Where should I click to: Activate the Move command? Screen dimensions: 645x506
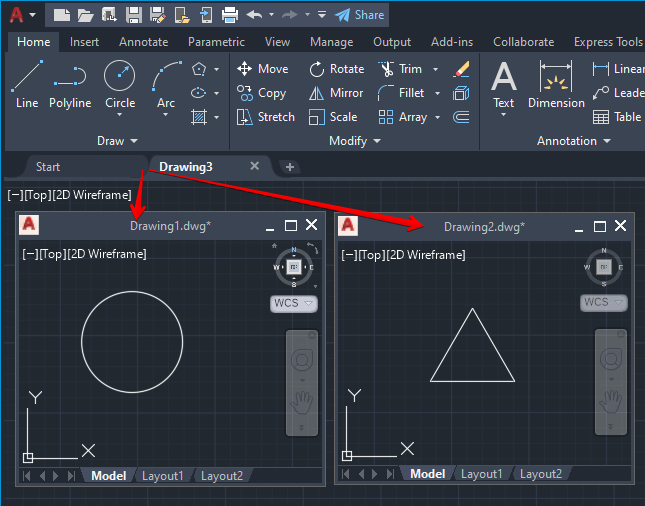tap(262, 69)
